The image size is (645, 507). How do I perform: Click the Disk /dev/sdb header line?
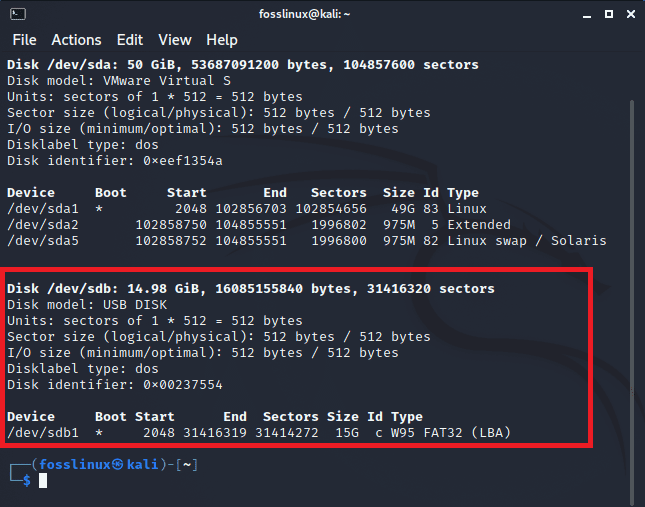(x=251, y=289)
